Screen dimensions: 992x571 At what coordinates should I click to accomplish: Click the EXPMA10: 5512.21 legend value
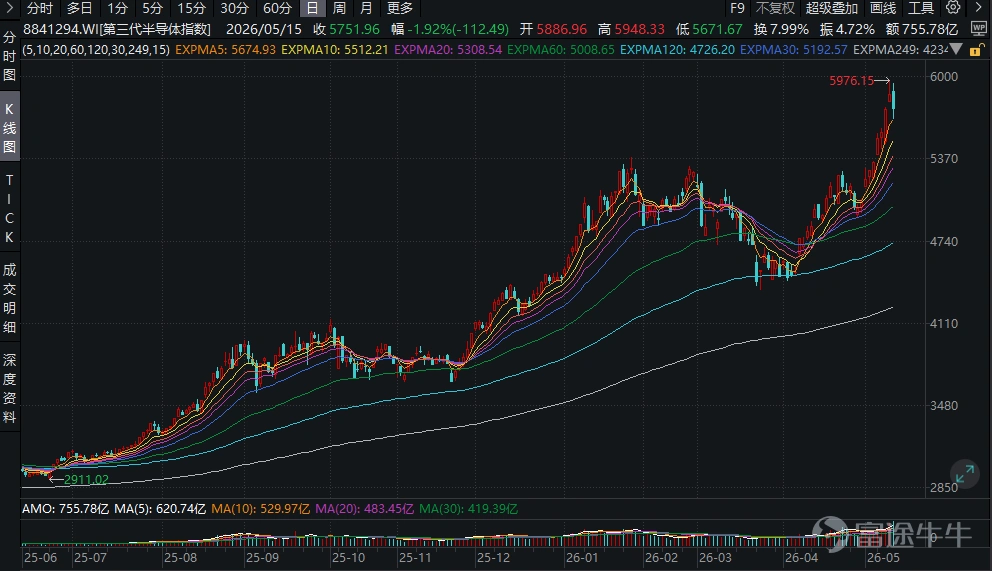click(335, 49)
